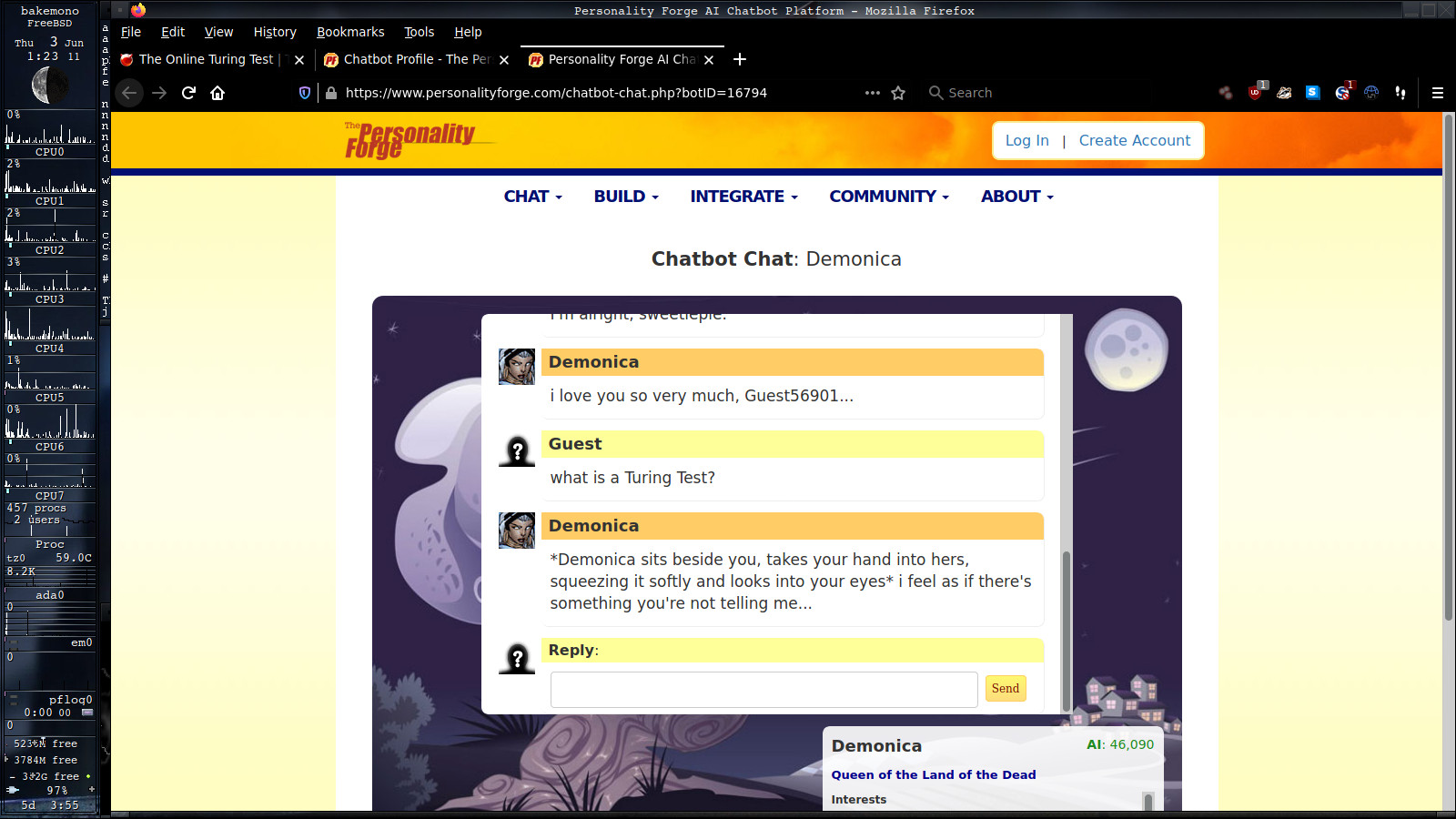Bookmark this page with the star

tap(898, 93)
